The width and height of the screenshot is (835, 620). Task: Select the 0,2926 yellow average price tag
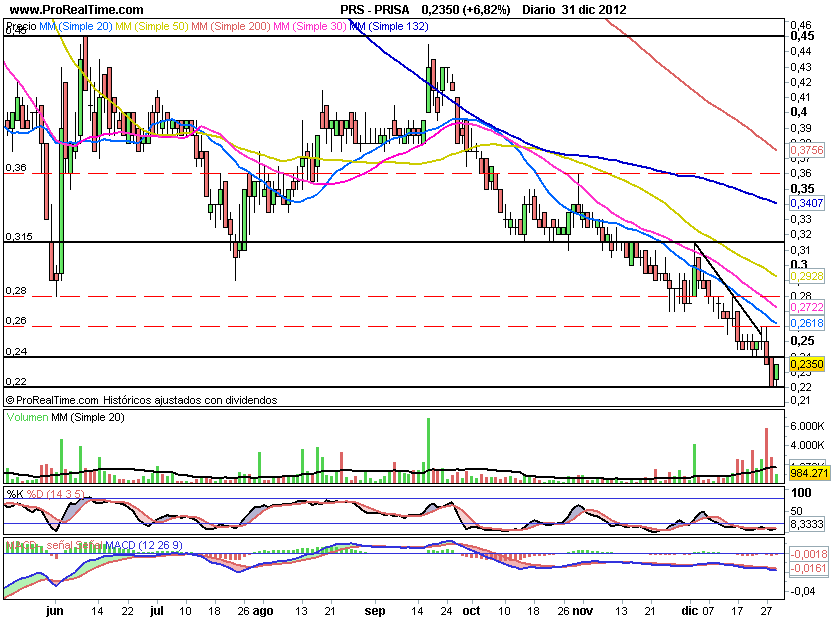[806, 275]
